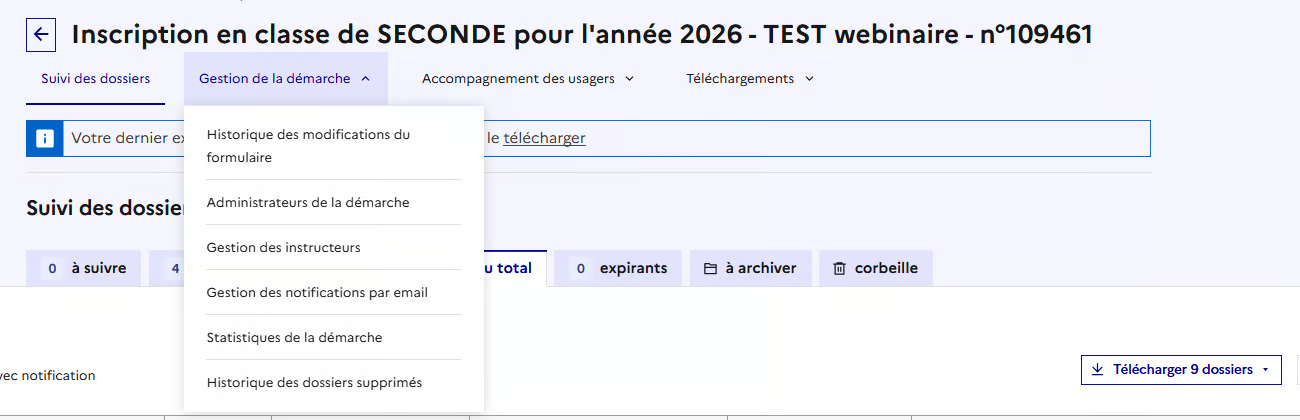Image resolution: width=1300 pixels, height=420 pixels.
Task: Select Historique des modifications du formulaire
Action: click(308, 146)
